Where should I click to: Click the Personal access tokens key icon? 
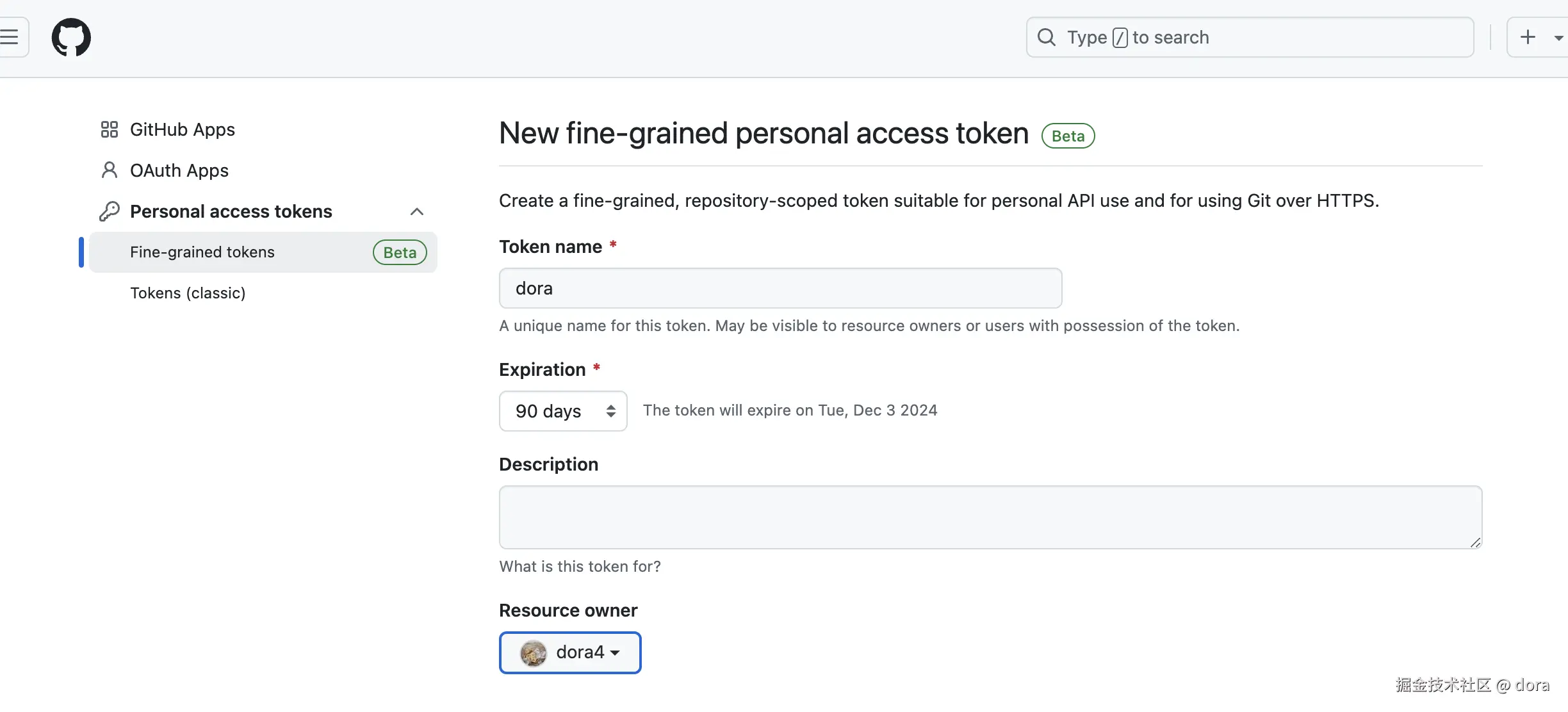pos(110,211)
